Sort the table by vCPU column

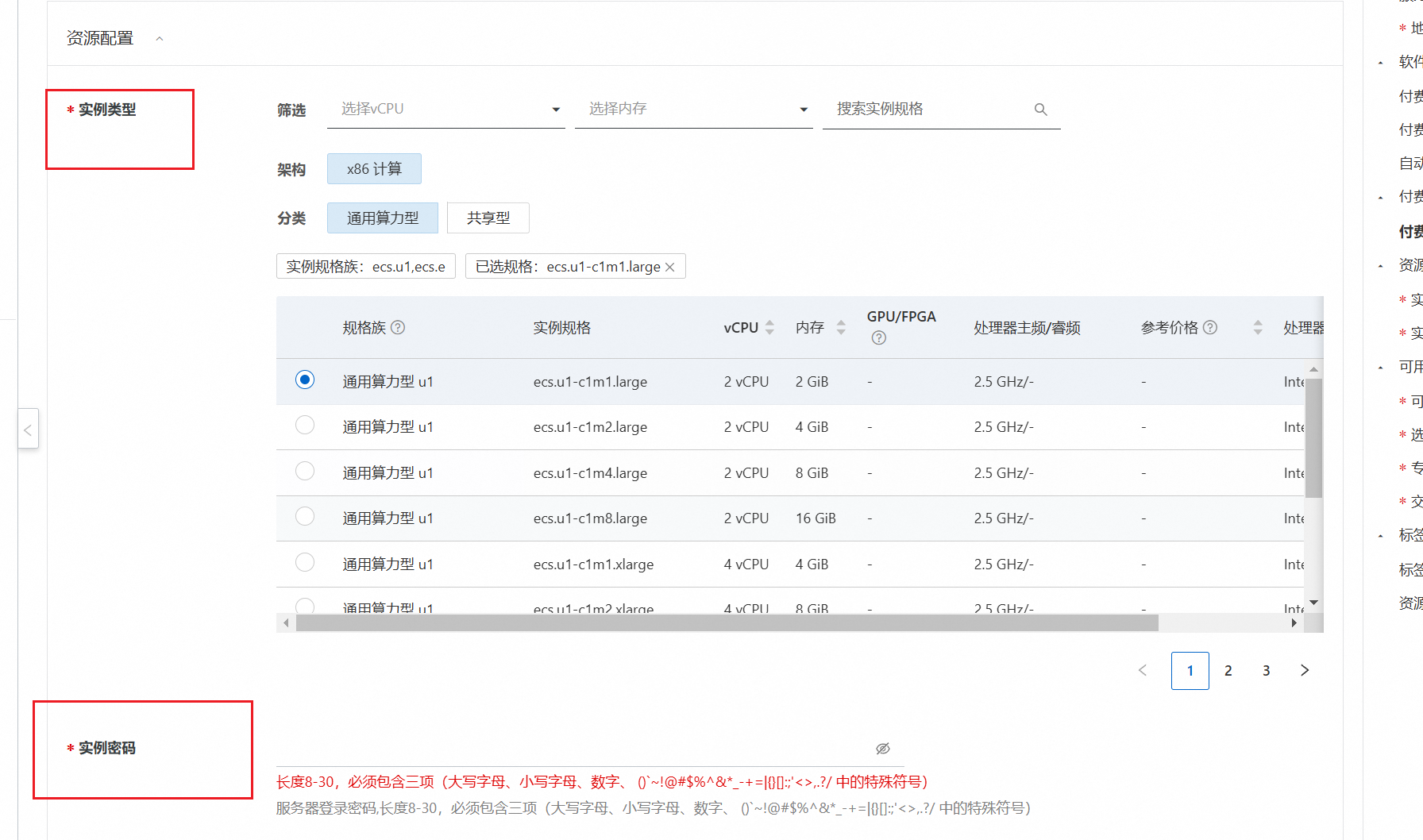(769, 326)
